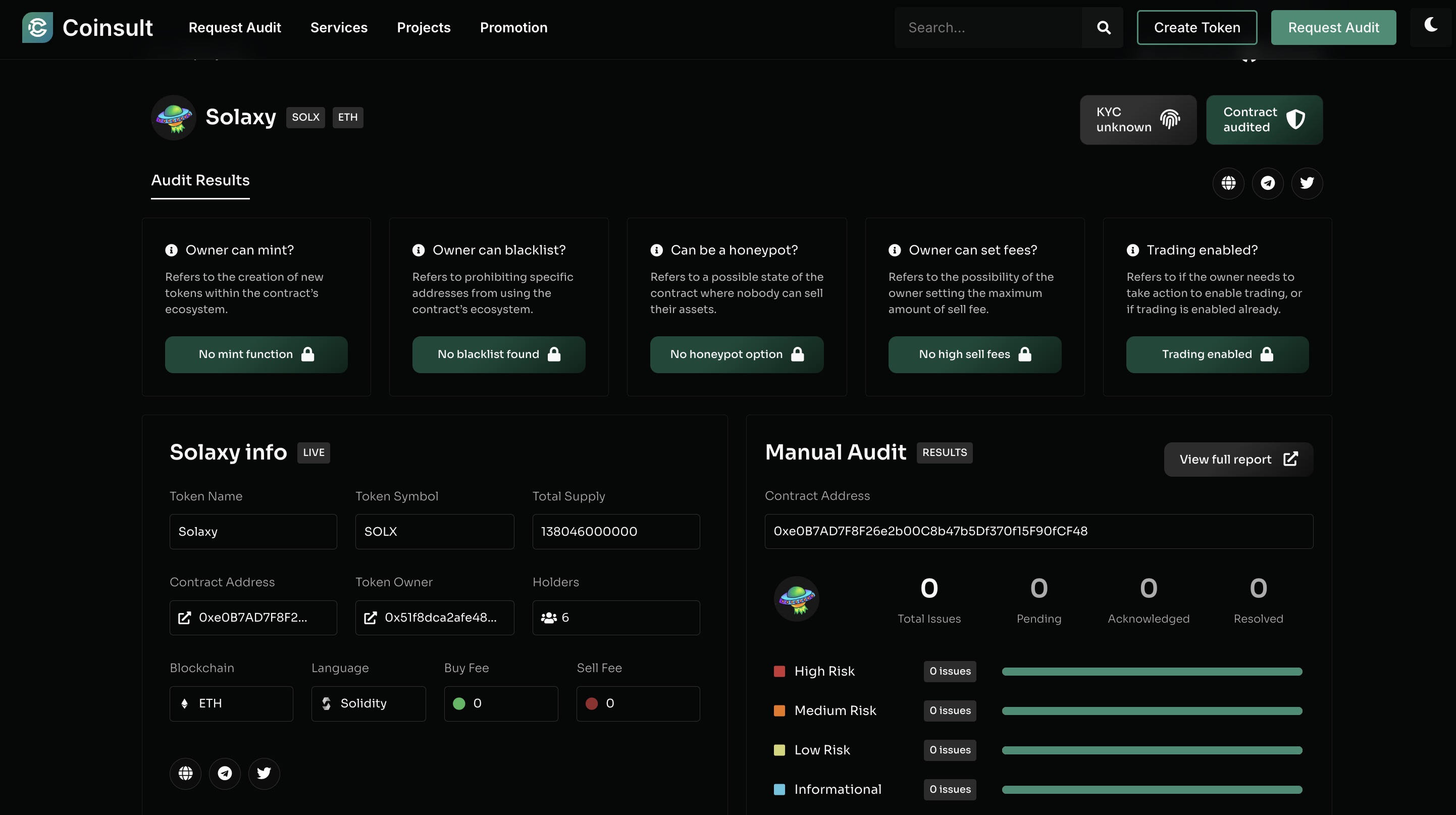The height and width of the screenshot is (815, 1456).
Task: Click the Create Token button
Action: click(x=1197, y=27)
